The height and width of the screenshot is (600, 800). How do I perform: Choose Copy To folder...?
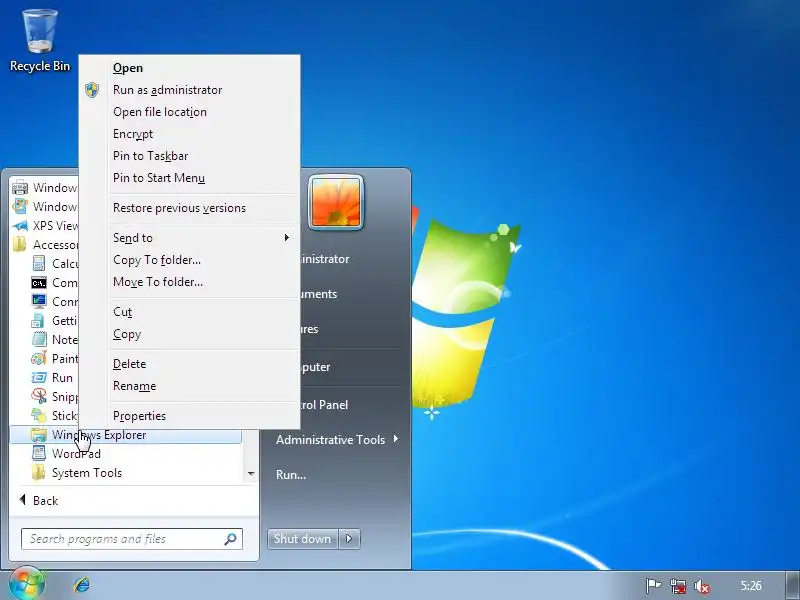tap(157, 260)
